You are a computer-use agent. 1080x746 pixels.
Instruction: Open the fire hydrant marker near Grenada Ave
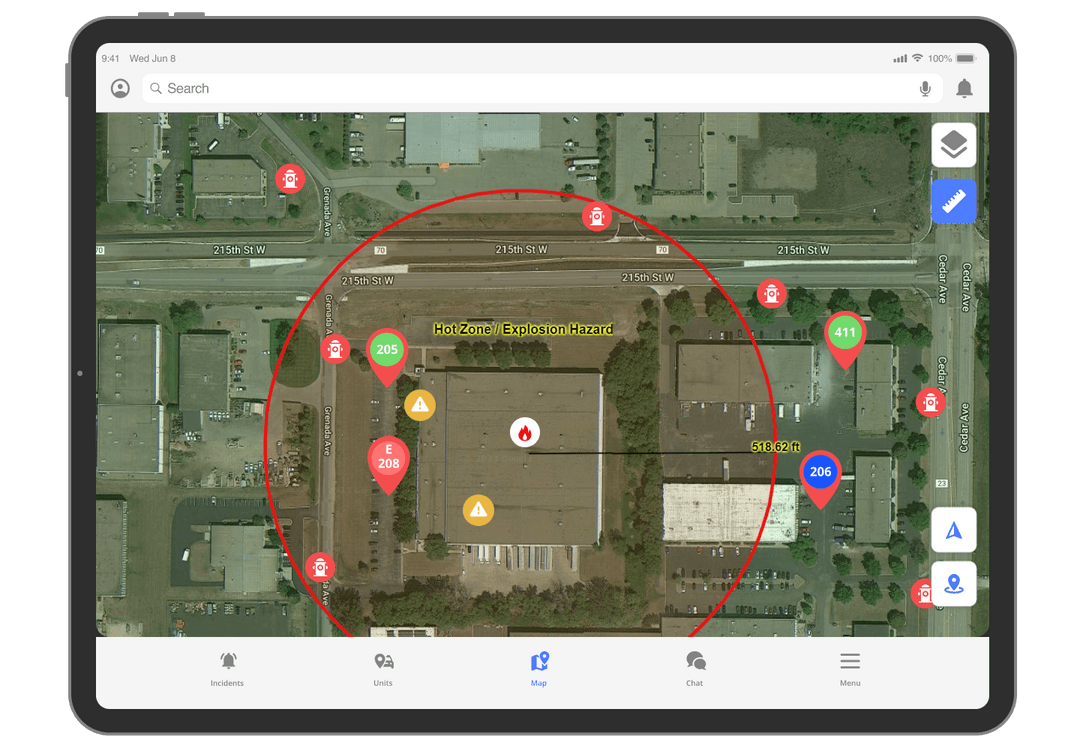pos(336,348)
